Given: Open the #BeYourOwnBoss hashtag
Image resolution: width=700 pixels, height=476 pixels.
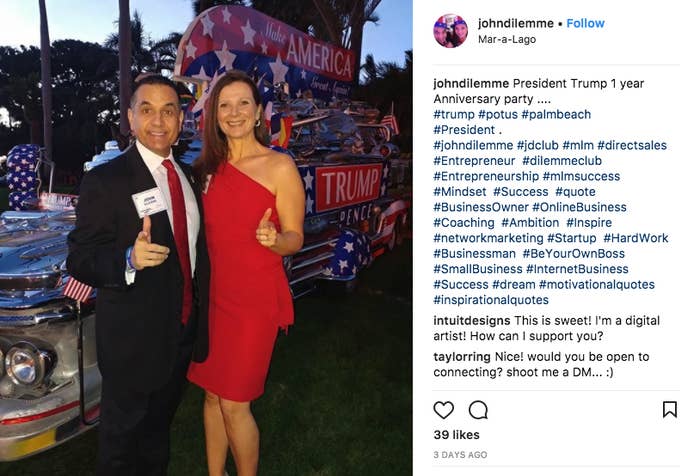Looking at the screenshot, I should pos(573,254).
